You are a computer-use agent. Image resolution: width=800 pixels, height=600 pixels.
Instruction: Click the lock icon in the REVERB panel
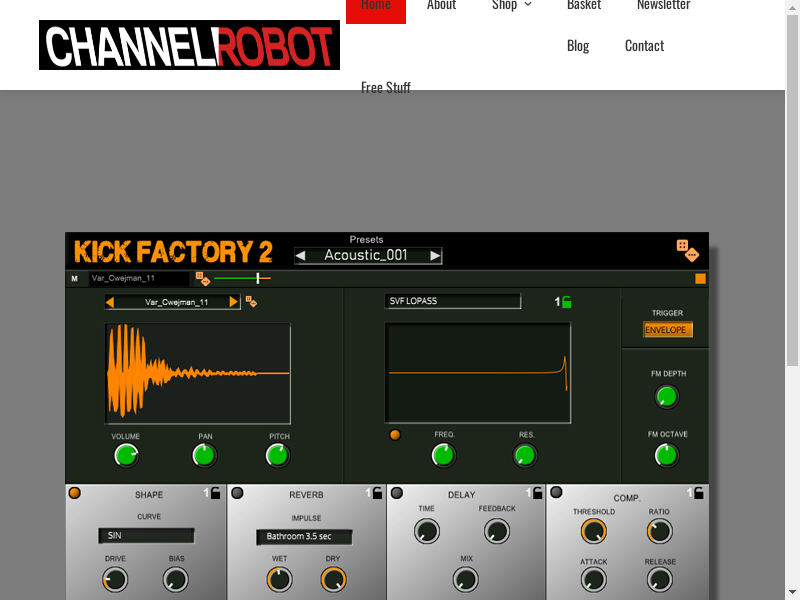377,493
